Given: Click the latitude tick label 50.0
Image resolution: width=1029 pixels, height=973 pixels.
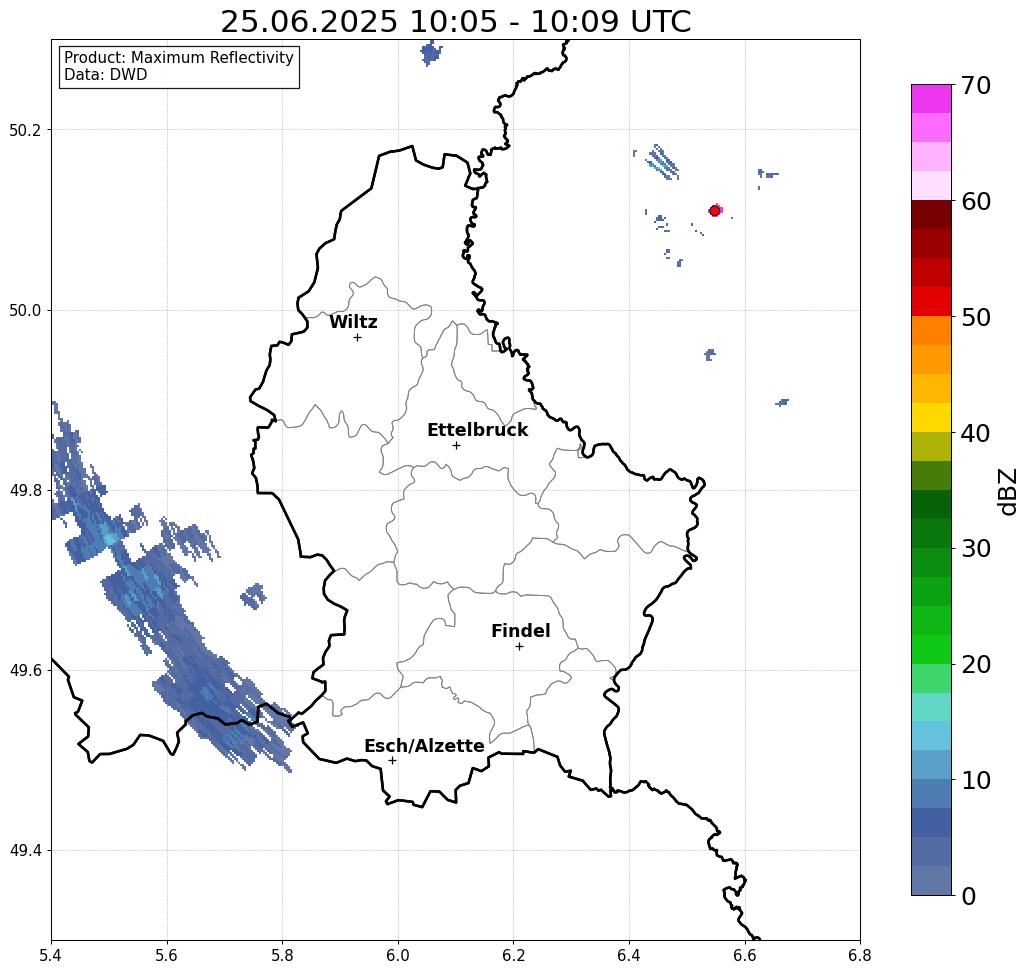Looking at the screenshot, I should point(25,310).
